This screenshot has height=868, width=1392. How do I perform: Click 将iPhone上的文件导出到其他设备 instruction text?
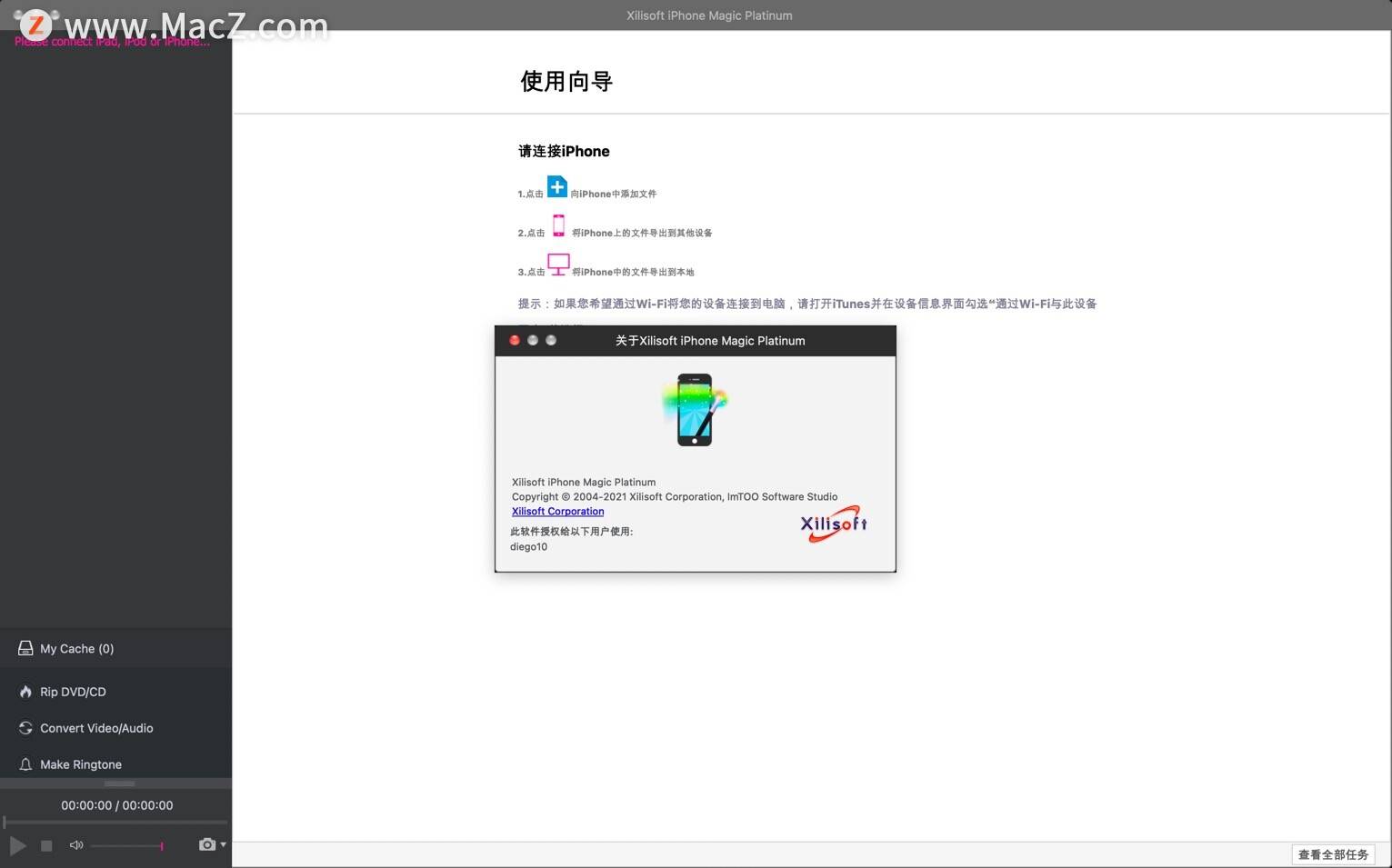pos(642,233)
